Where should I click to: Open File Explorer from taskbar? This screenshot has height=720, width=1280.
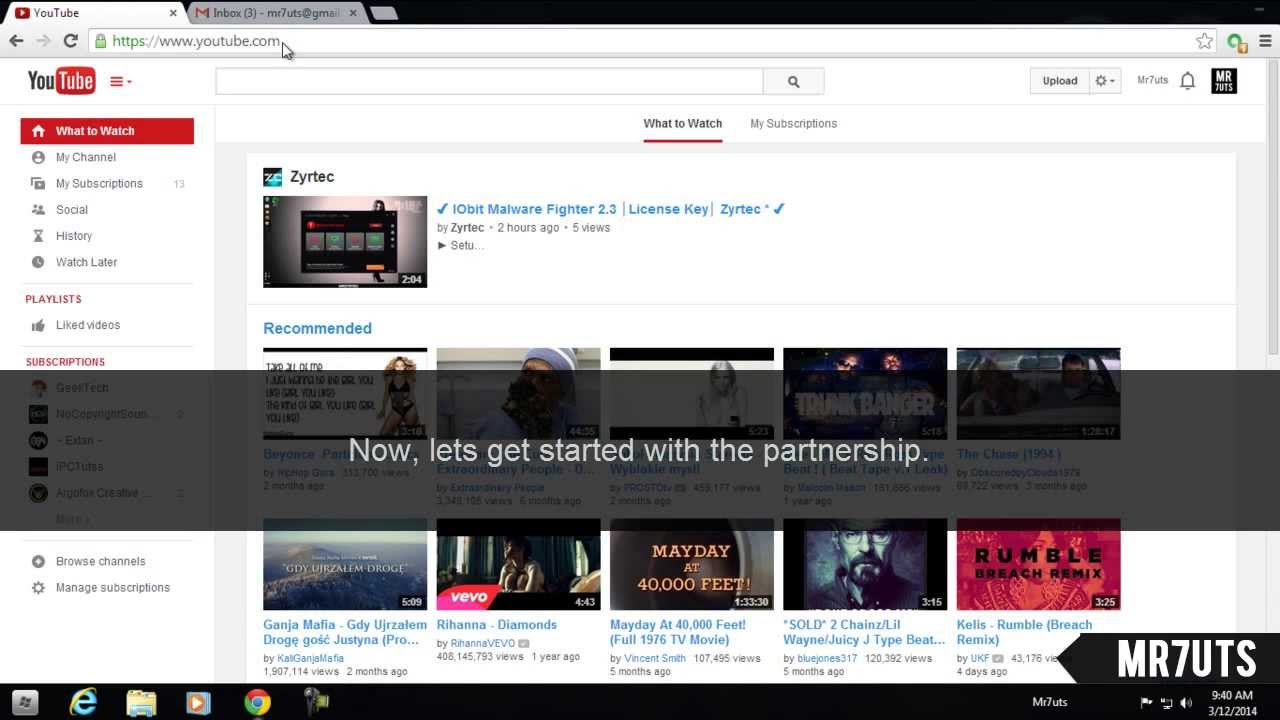pos(141,703)
